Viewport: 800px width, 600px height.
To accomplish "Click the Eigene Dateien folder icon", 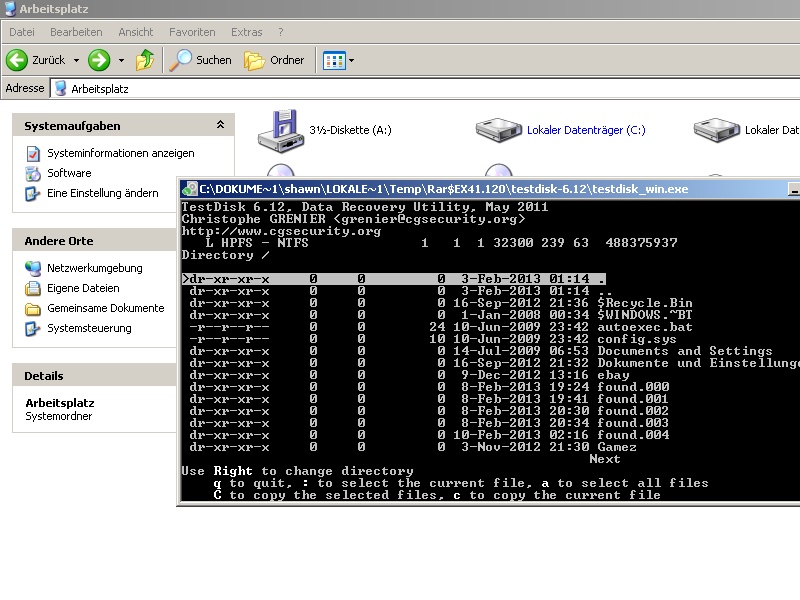I will [33, 288].
